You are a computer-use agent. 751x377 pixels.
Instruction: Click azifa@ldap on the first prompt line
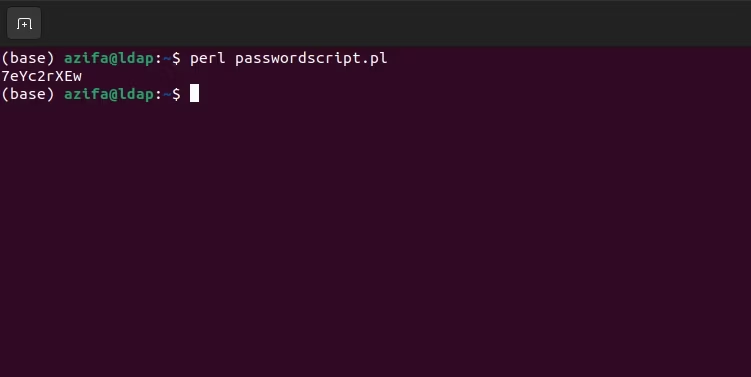pyautogui.click(x=109, y=58)
